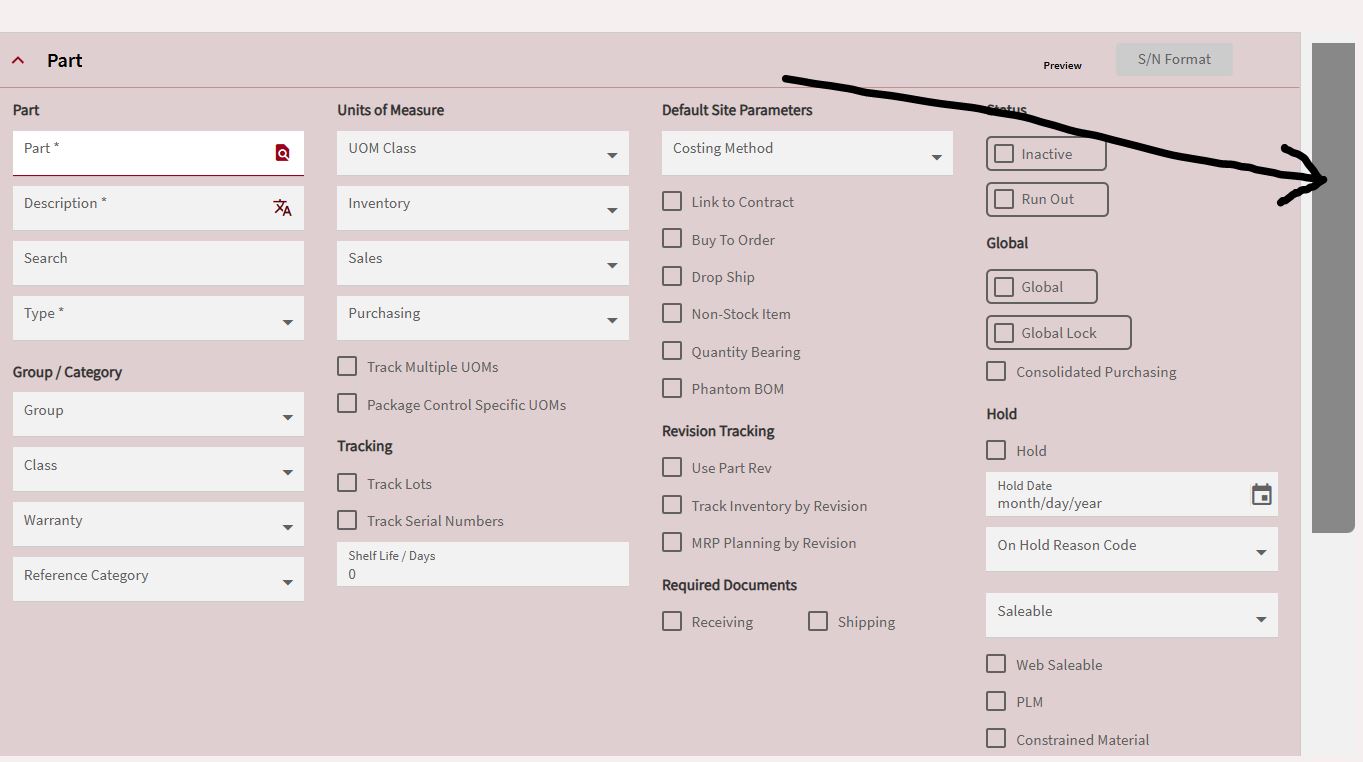The width and height of the screenshot is (1363, 762).
Task: Click the S/N Format button
Action: pyautogui.click(x=1174, y=59)
